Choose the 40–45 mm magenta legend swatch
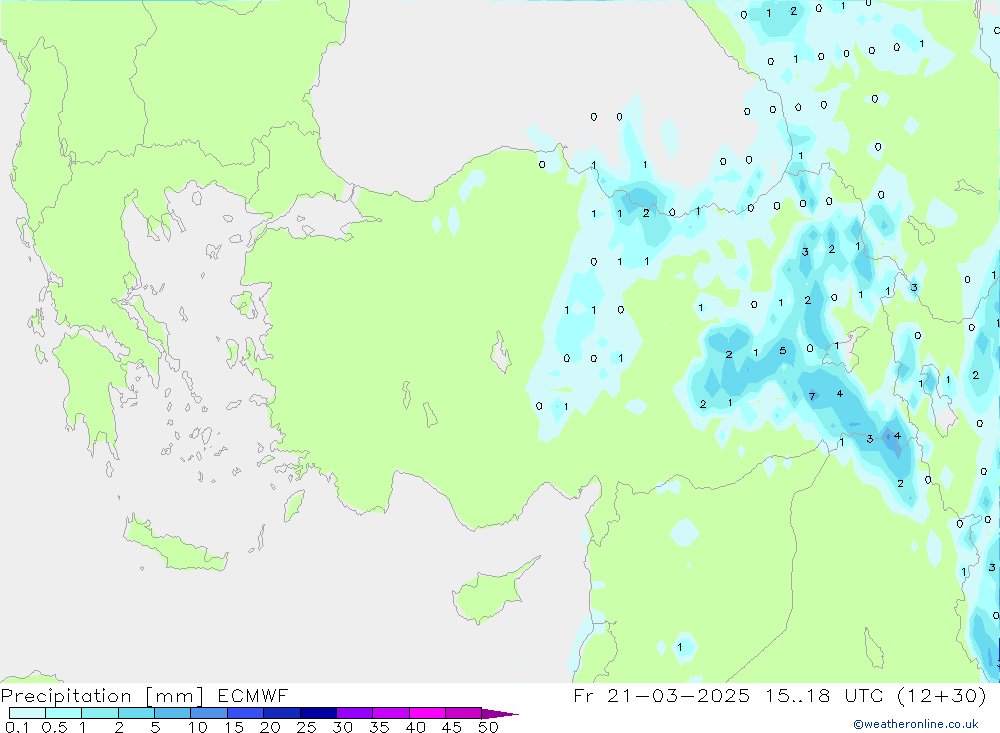 (427, 713)
